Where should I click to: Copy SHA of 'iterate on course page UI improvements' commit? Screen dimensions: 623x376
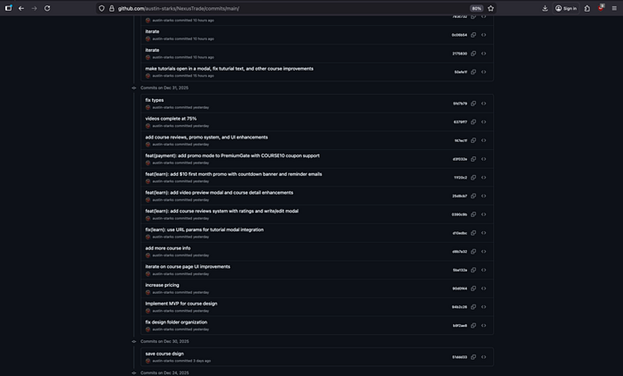pos(473,270)
